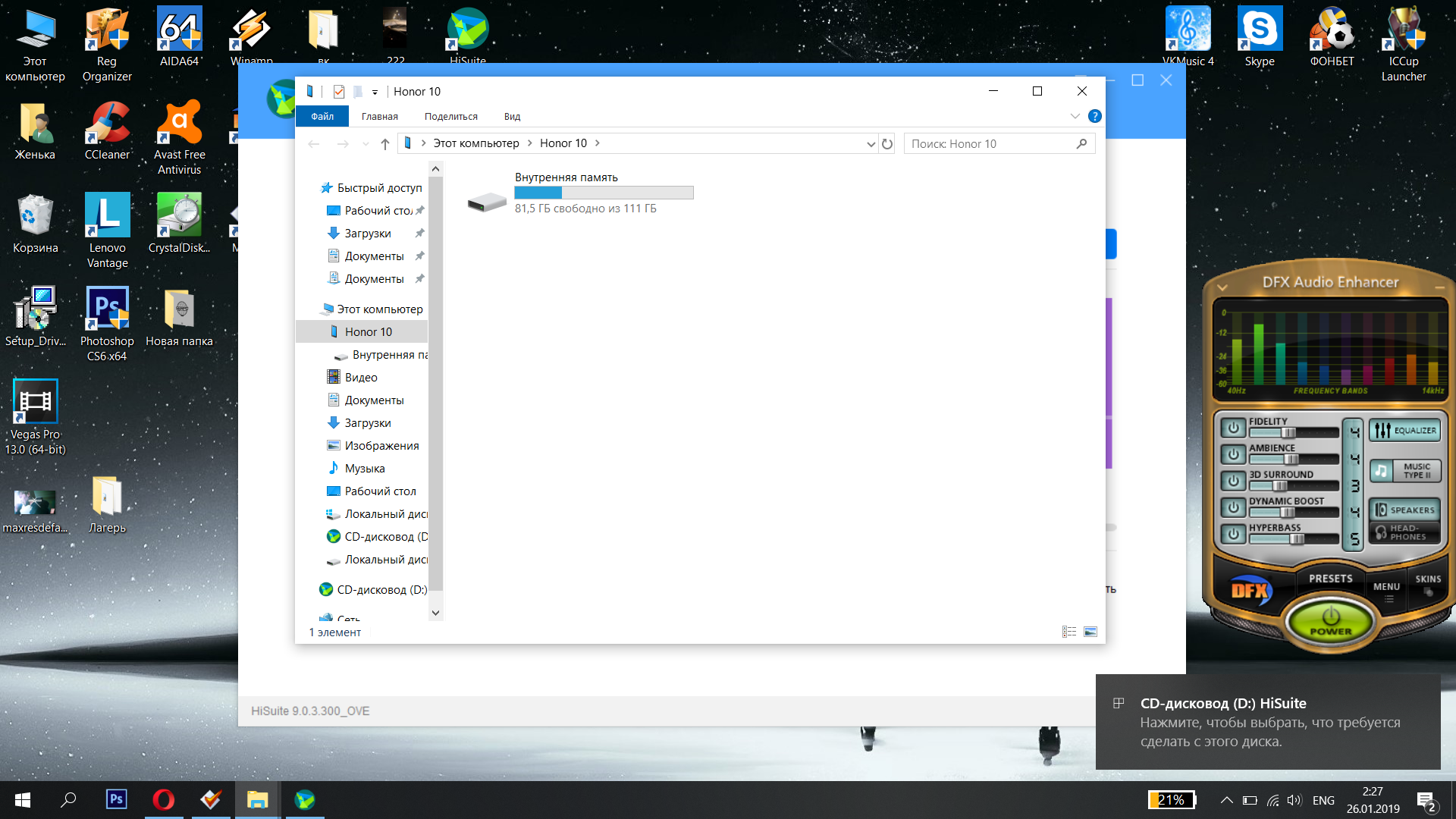This screenshot has height=819, width=1456.
Task: Select DFX Headphones output mode
Action: tap(1404, 532)
